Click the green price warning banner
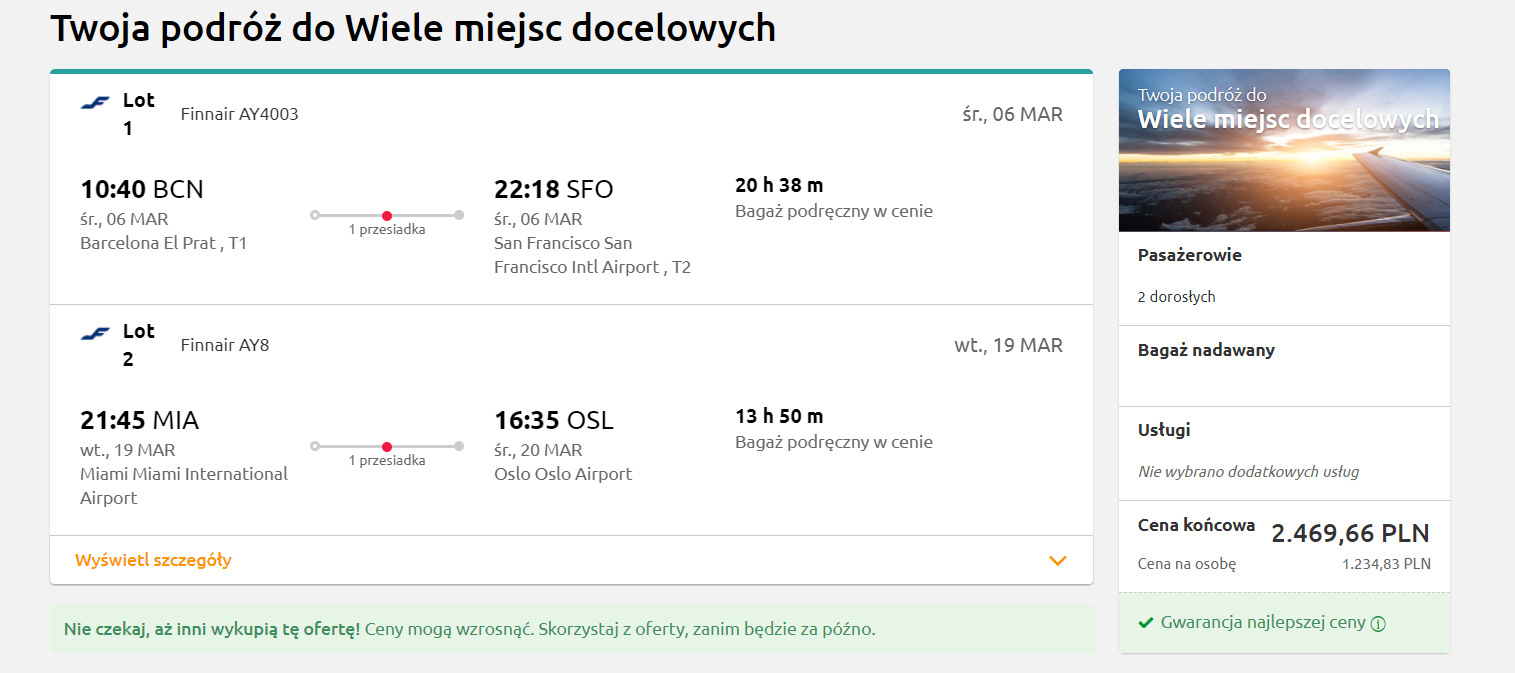 572,629
